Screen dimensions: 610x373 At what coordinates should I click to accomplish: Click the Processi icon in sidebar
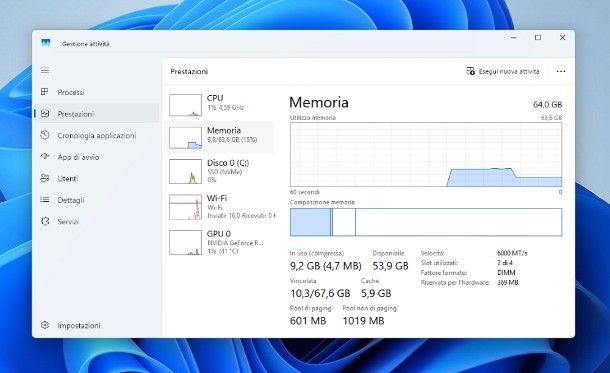coord(45,91)
